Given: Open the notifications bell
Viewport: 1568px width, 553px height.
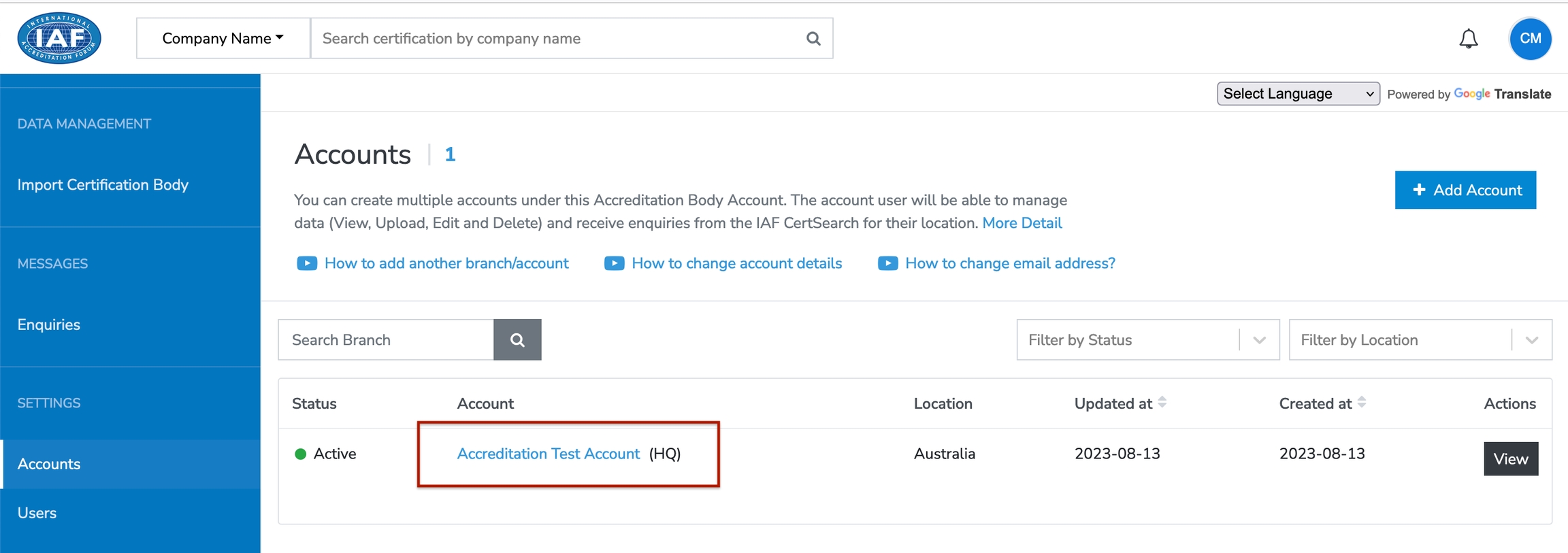Looking at the screenshot, I should [x=1469, y=39].
